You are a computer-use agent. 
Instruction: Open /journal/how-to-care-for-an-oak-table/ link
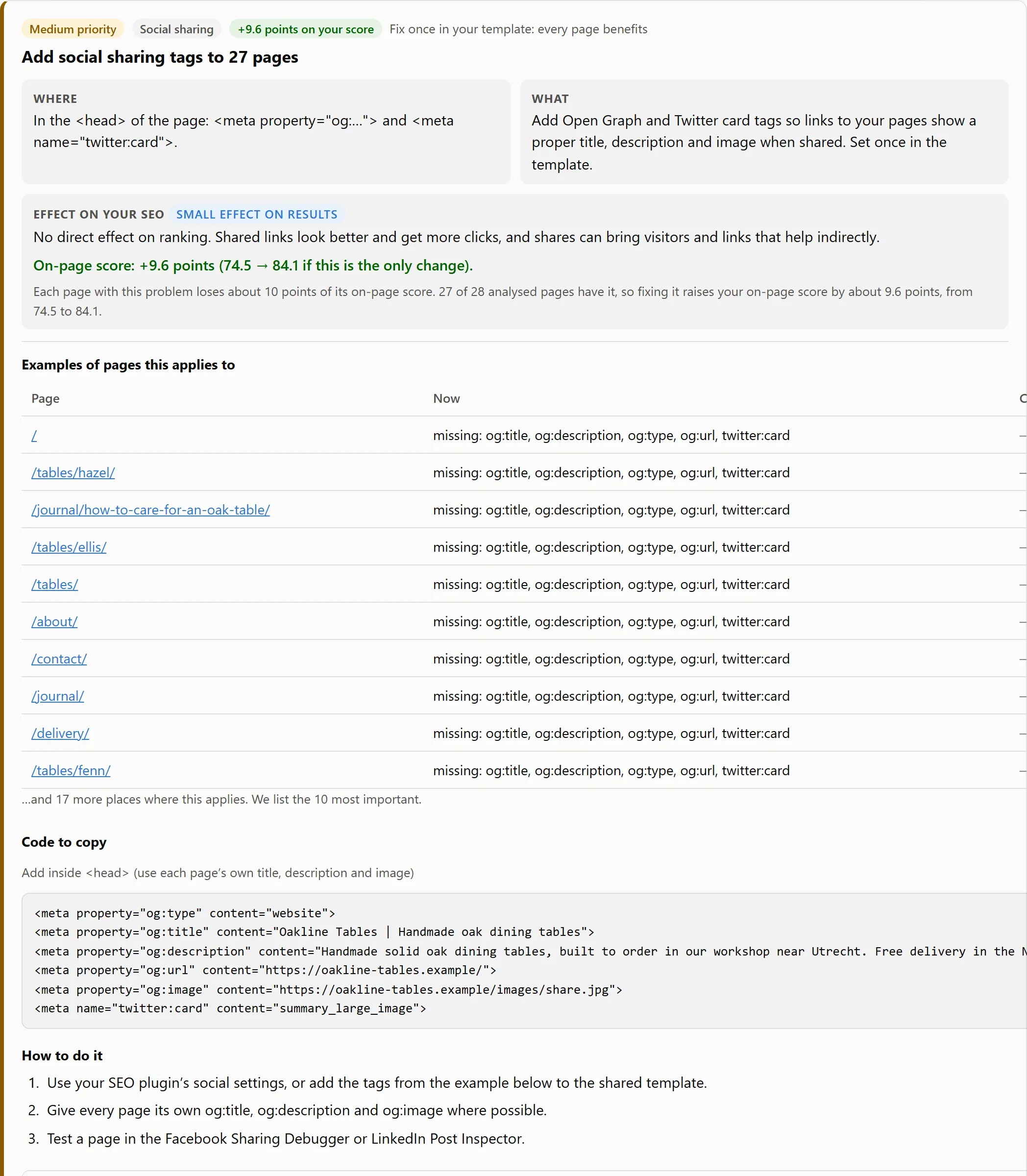[150, 510]
